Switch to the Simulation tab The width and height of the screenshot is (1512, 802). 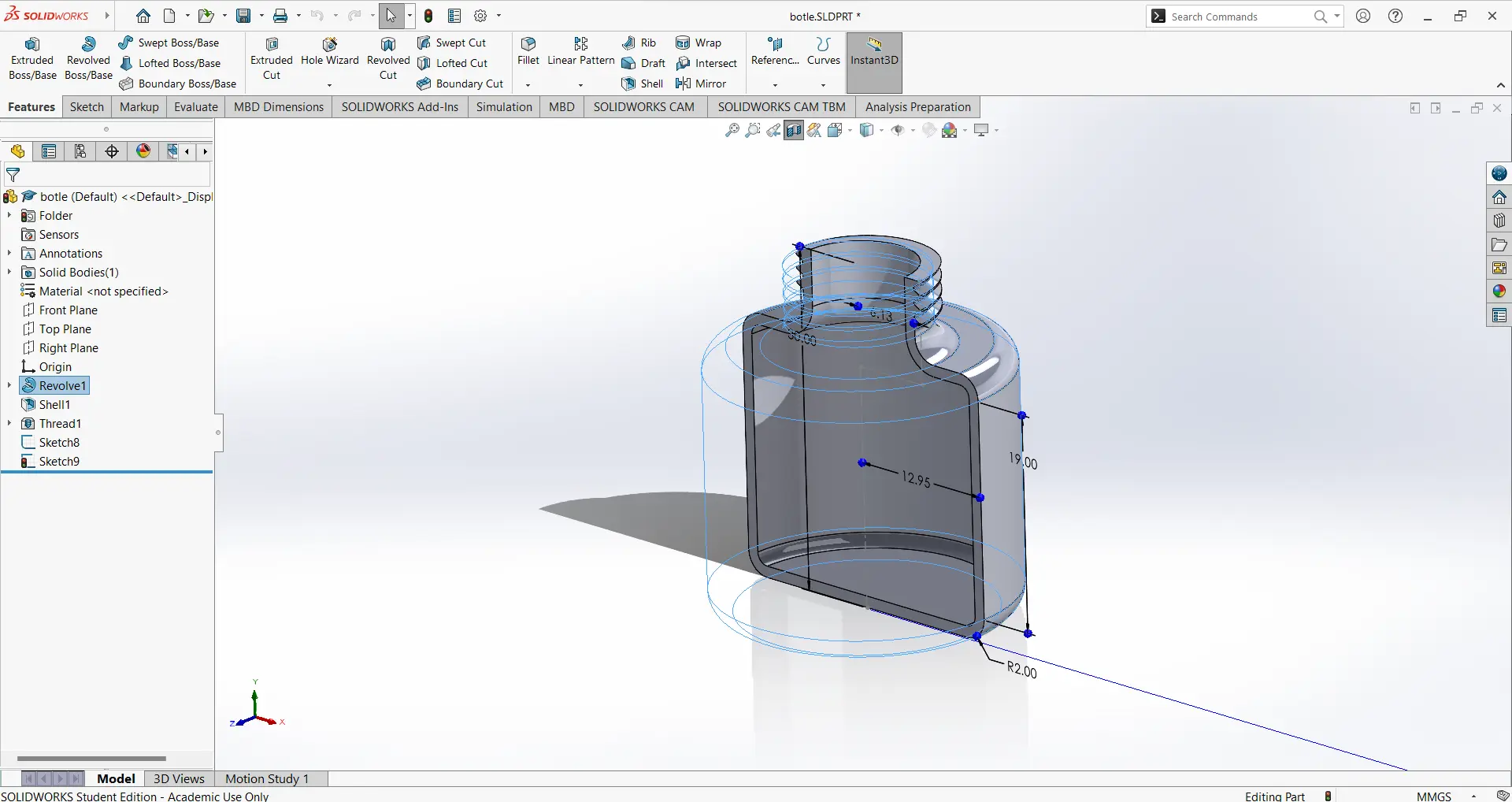504,107
